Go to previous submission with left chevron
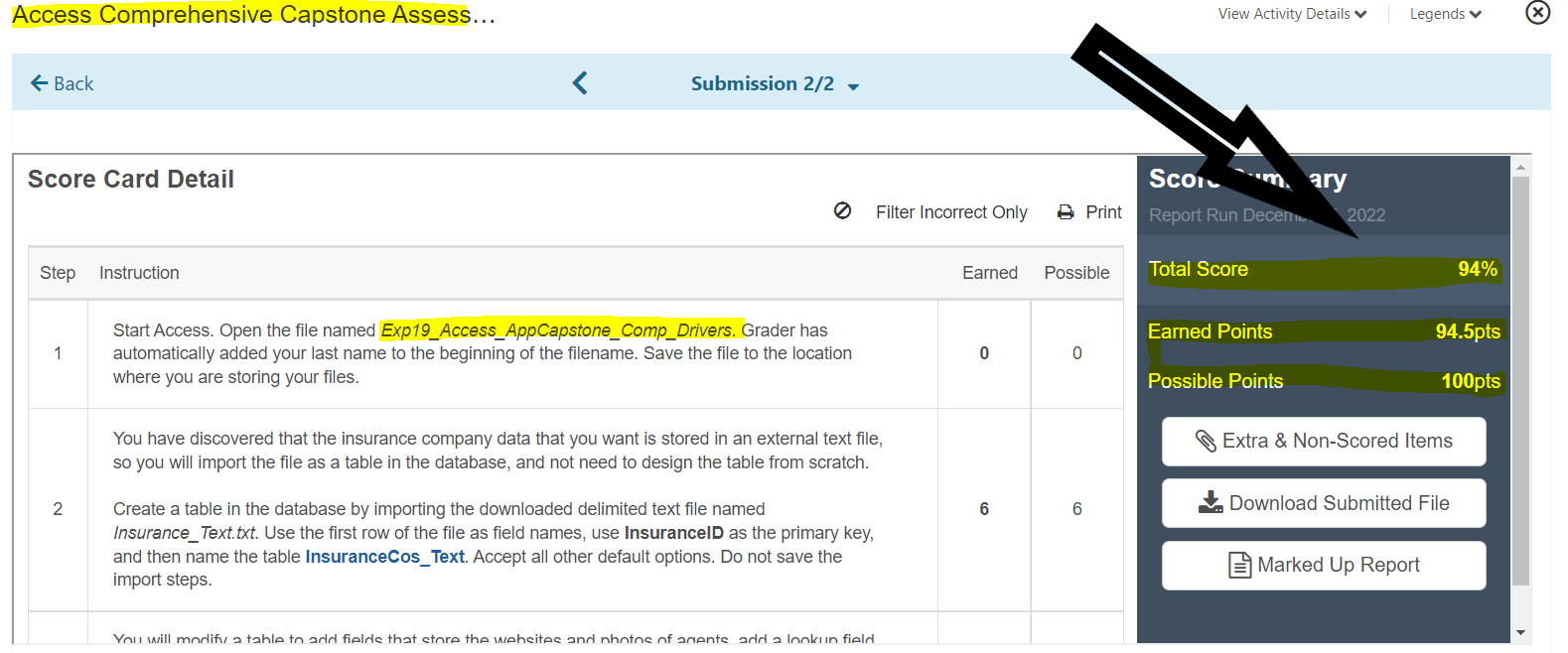Image resolution: width=1568 pixels, height=653 pixels. pyautogui.click(x=580, y=83)
